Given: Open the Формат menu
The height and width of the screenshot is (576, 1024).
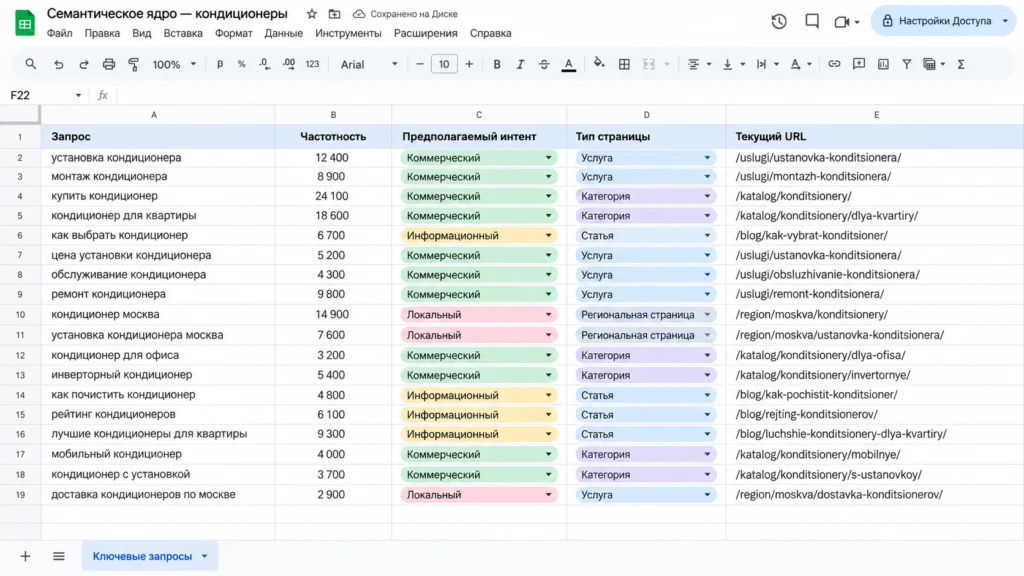Looking at the screenshot, I should point(234,33).
